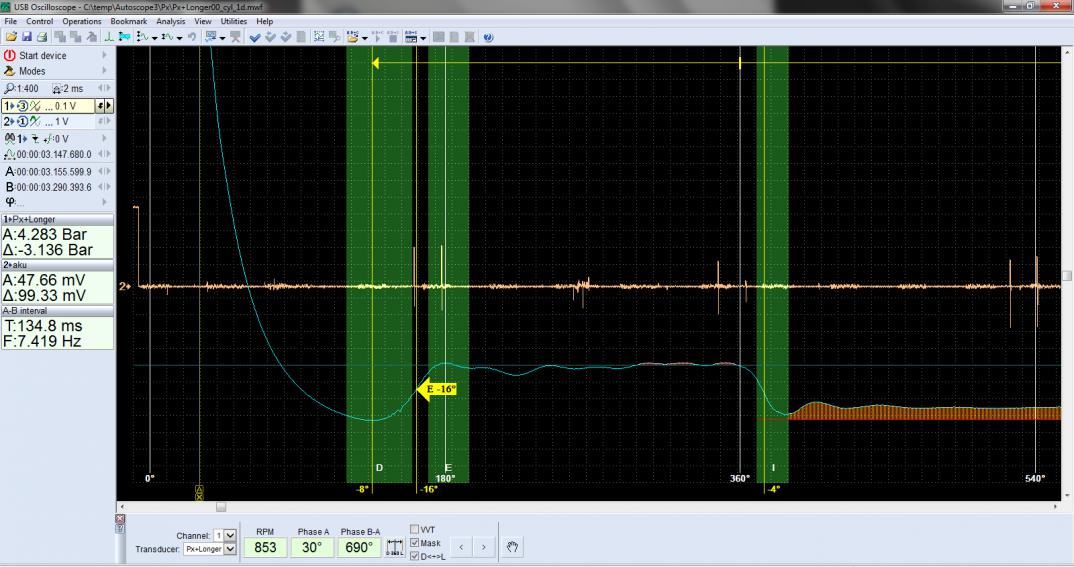Click the Save disk icon in toolbar
The height and width of the screenshot is (567, 1074).
coord(26,37)
